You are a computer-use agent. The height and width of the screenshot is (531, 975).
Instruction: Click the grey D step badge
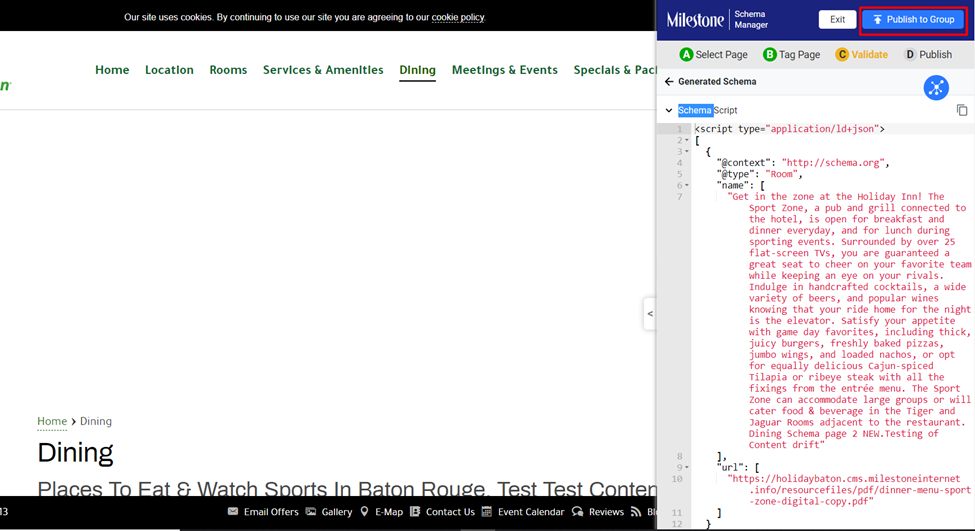tap(910, 55)
